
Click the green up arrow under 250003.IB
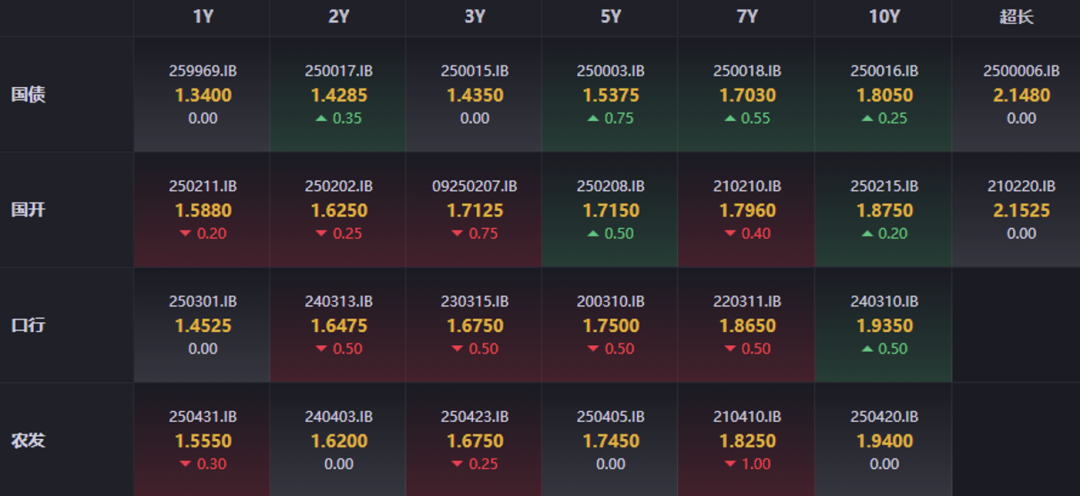pos(593,119)
